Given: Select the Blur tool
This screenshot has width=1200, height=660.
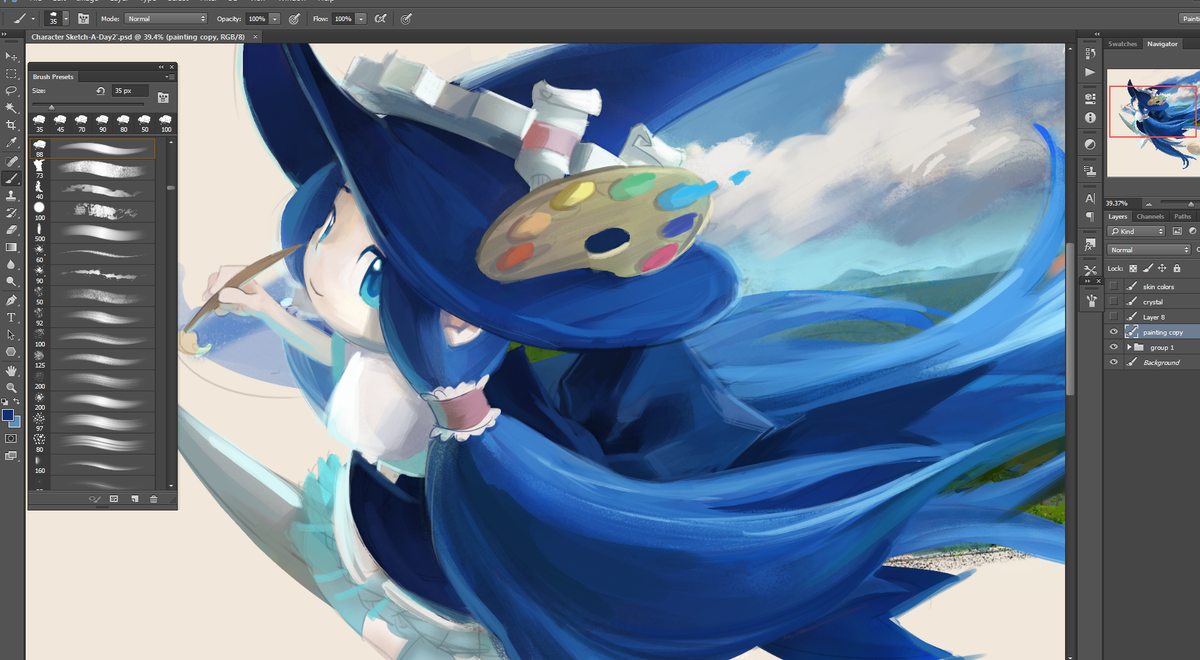Looking at the screenshot, I should tap(11, 264).
